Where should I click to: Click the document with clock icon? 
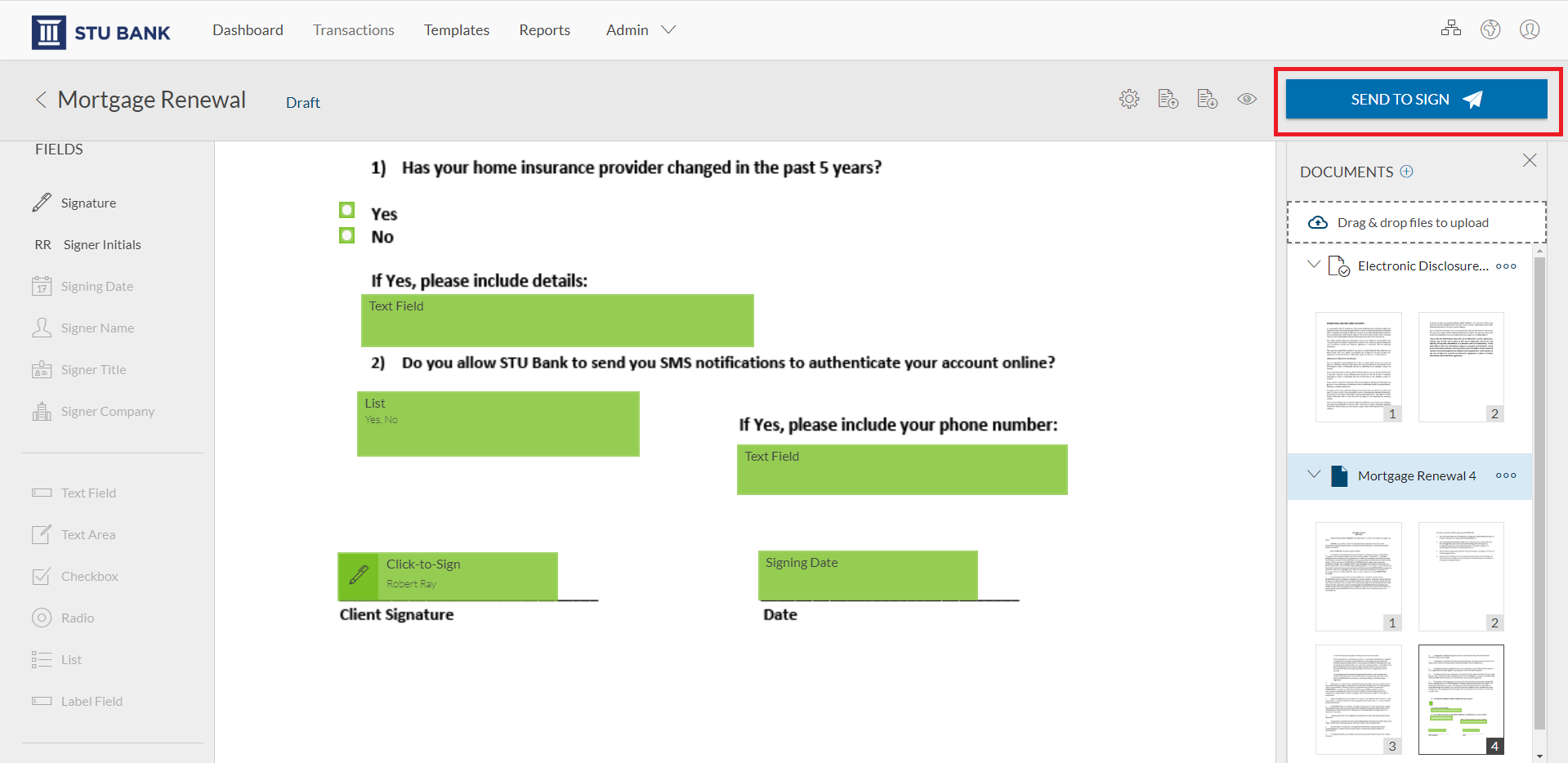tap(1208, 99)
